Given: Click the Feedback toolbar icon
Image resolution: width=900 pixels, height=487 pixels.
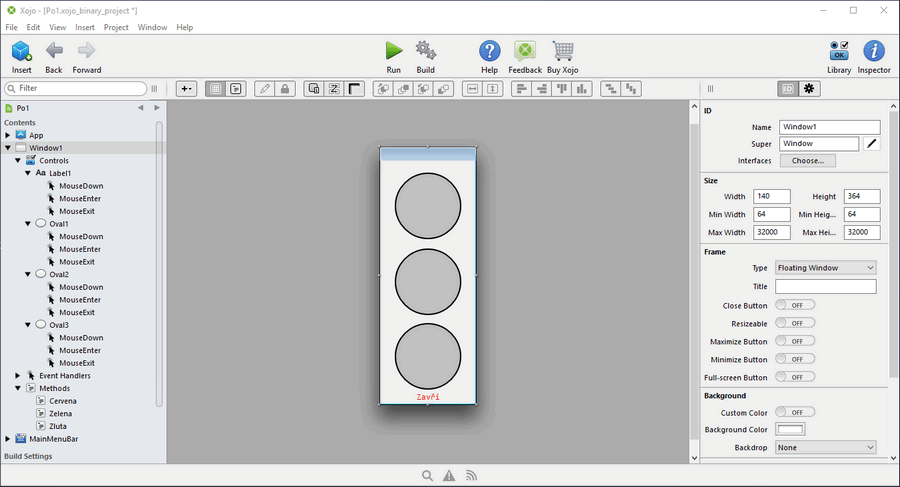Looking at the screenshot, I should (525, 51).
